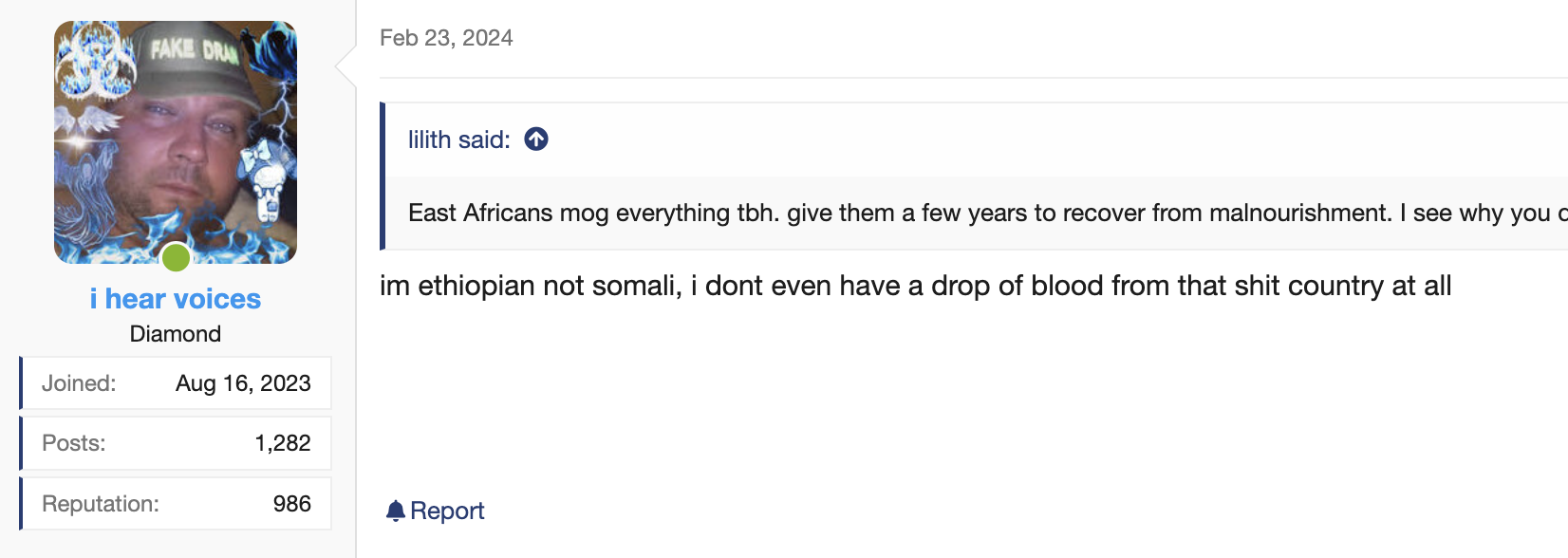
Task: Open the Feb 23, 2024 post permalink
Action: pos(446,38)
